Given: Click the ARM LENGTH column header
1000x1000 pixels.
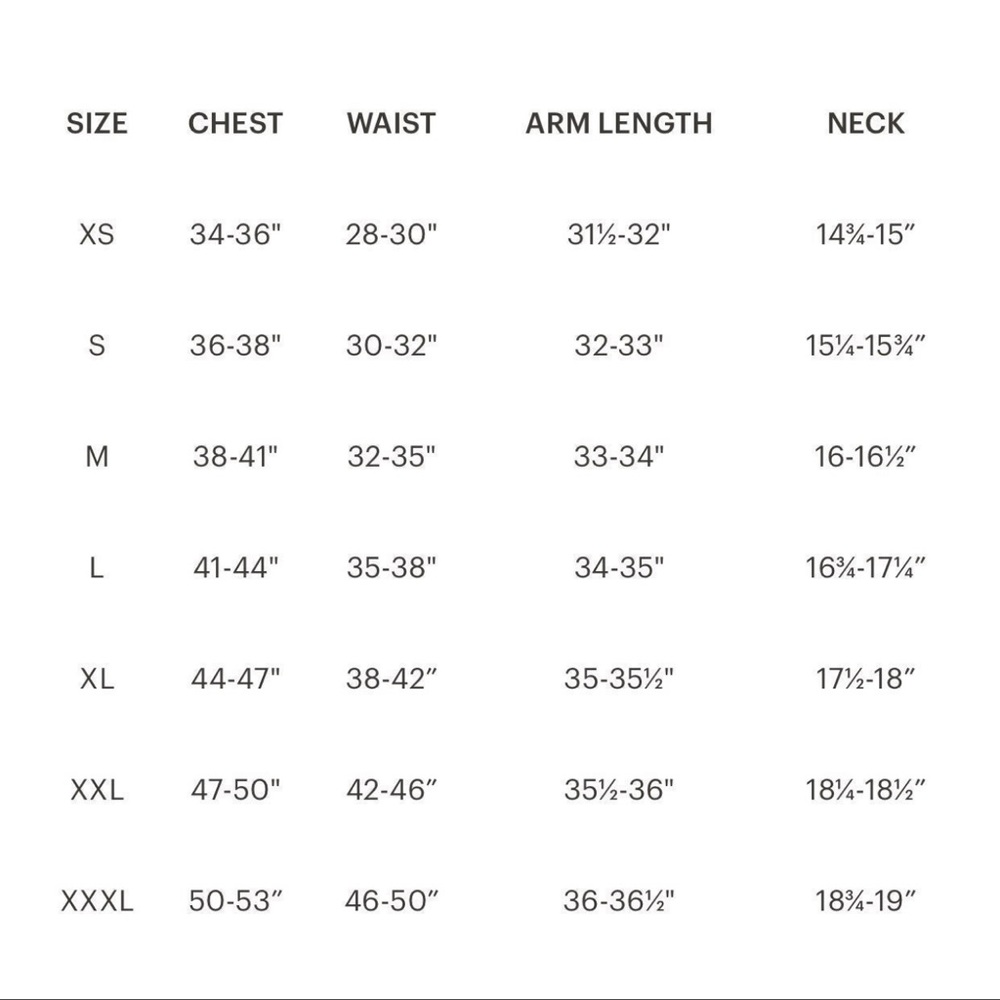Looking at the screenshot, I should (x=619, y=123).
